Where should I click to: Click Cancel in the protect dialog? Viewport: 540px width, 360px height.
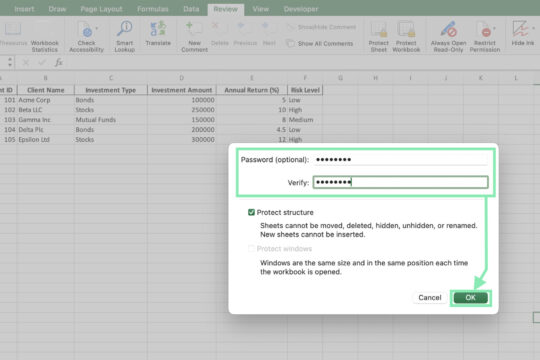429,298
